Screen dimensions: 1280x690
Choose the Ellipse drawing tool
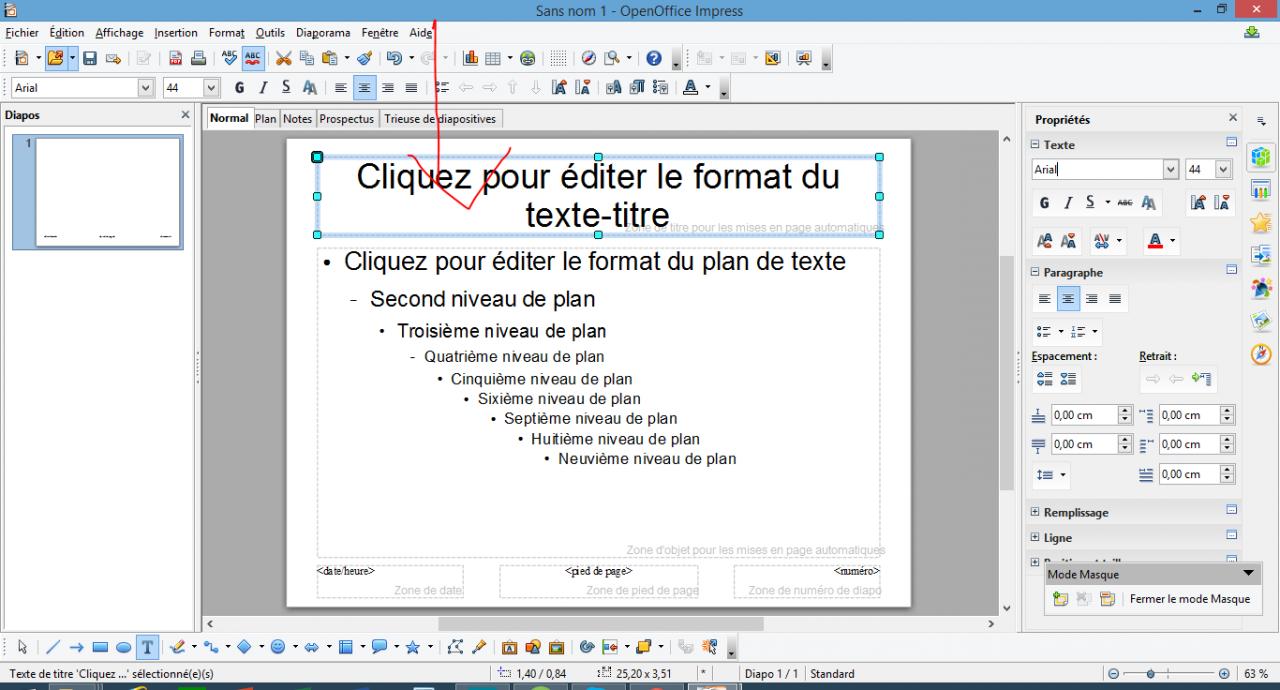[123, 647]
